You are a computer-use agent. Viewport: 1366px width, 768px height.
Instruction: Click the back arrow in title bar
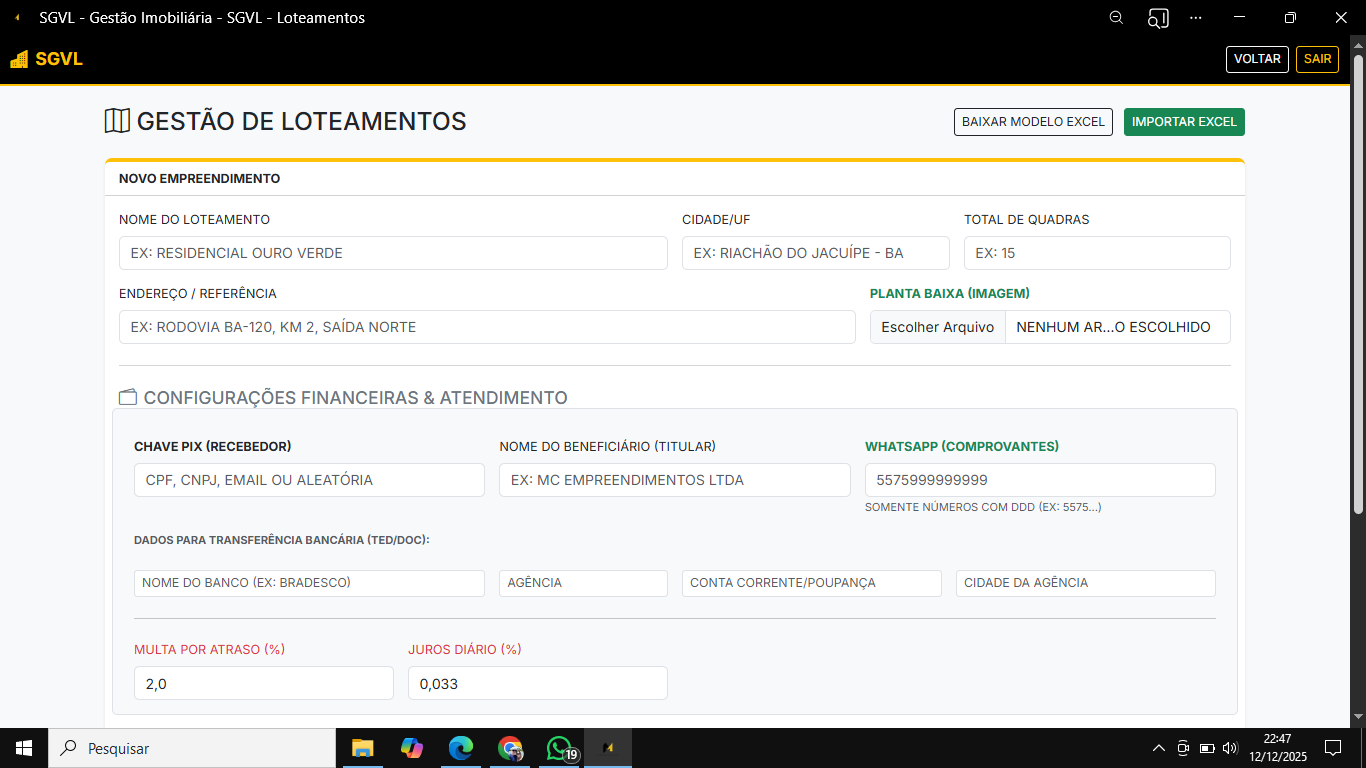tap(17, 18)
